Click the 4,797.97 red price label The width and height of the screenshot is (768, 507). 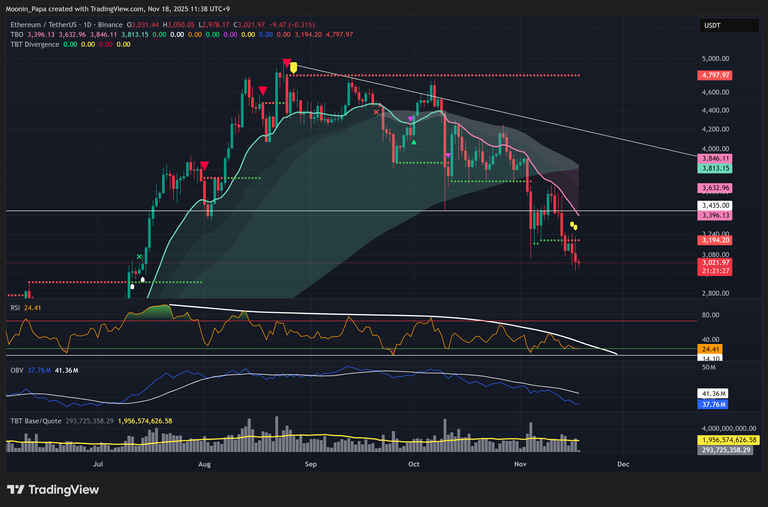717,75
